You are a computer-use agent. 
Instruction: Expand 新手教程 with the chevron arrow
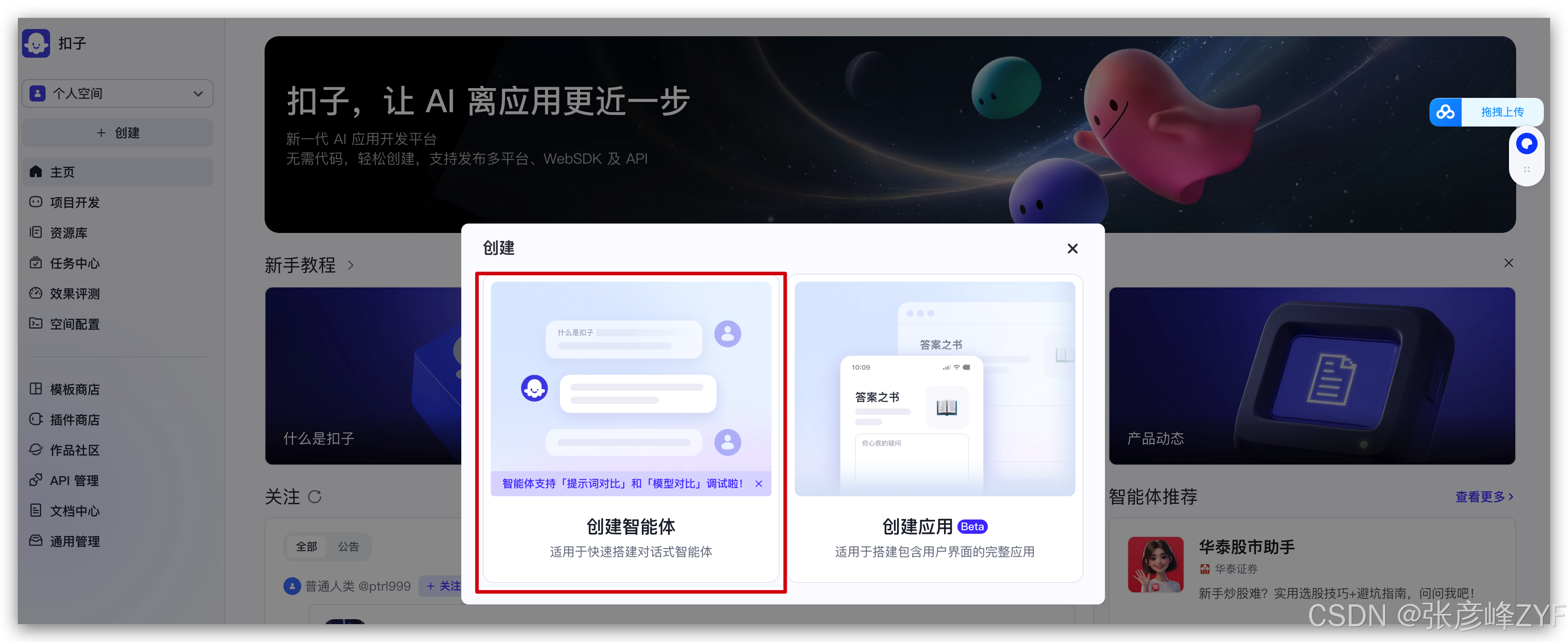(350, 265)
